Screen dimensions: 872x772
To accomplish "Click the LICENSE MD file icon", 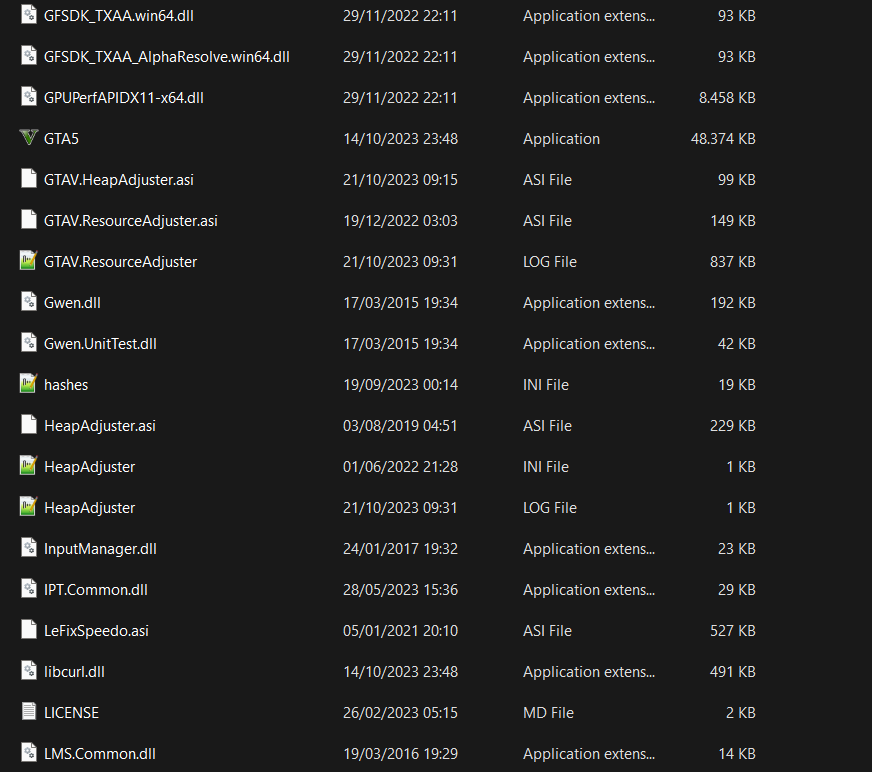I will pos(28,713).
